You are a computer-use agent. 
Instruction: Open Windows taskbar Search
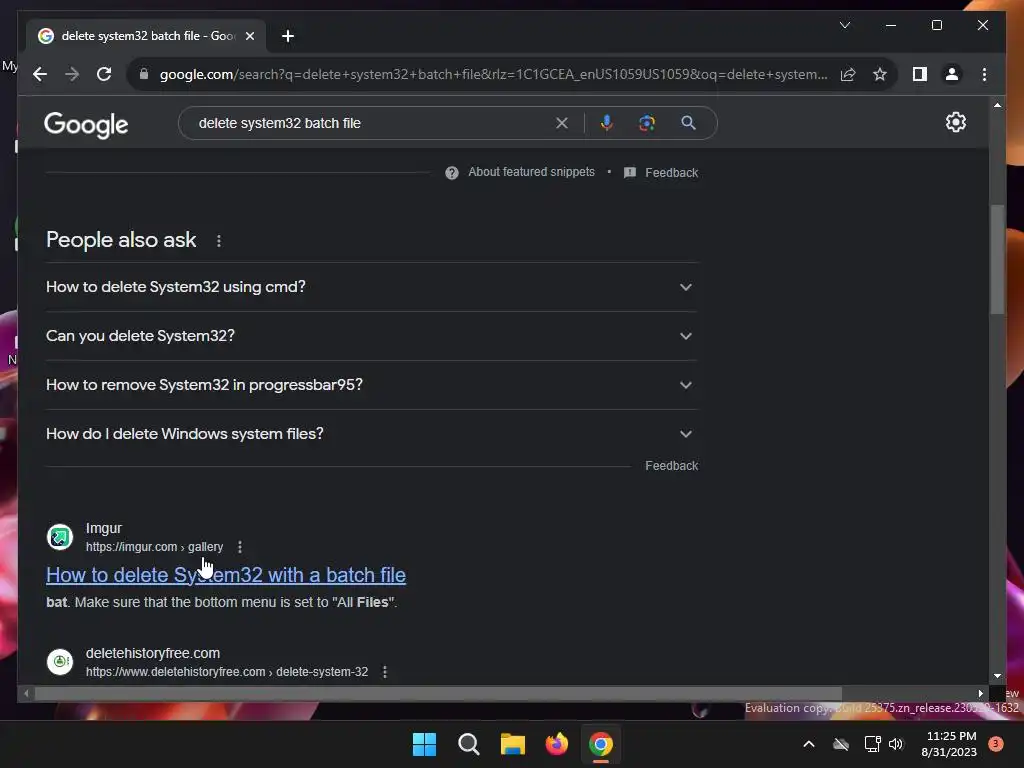pyautogui.click(x=468, y=744)
